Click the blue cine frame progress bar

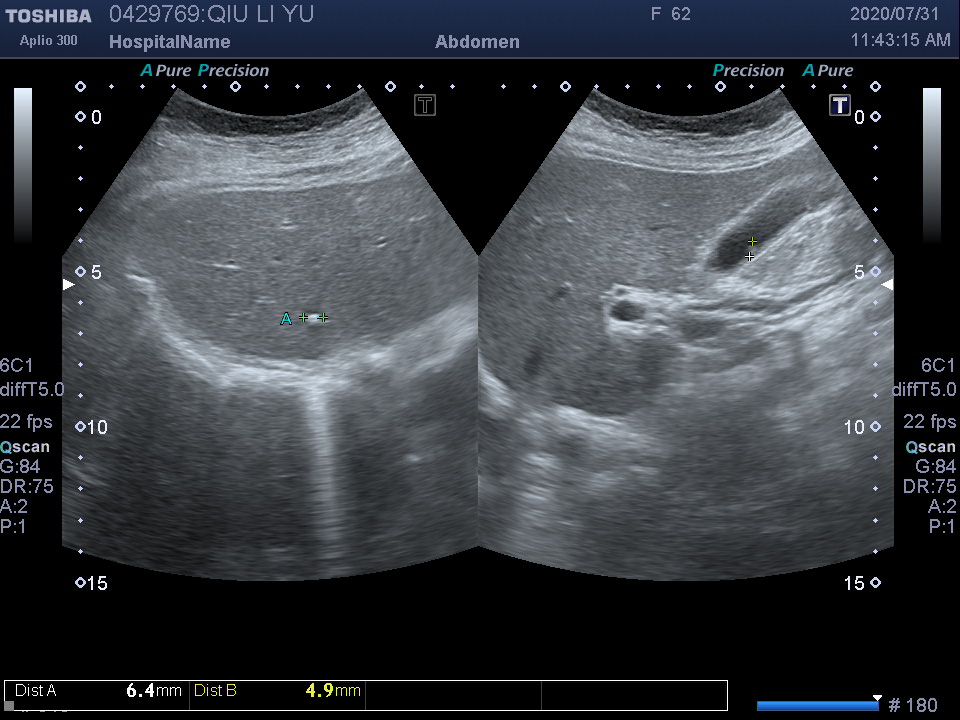pos(817,706)
